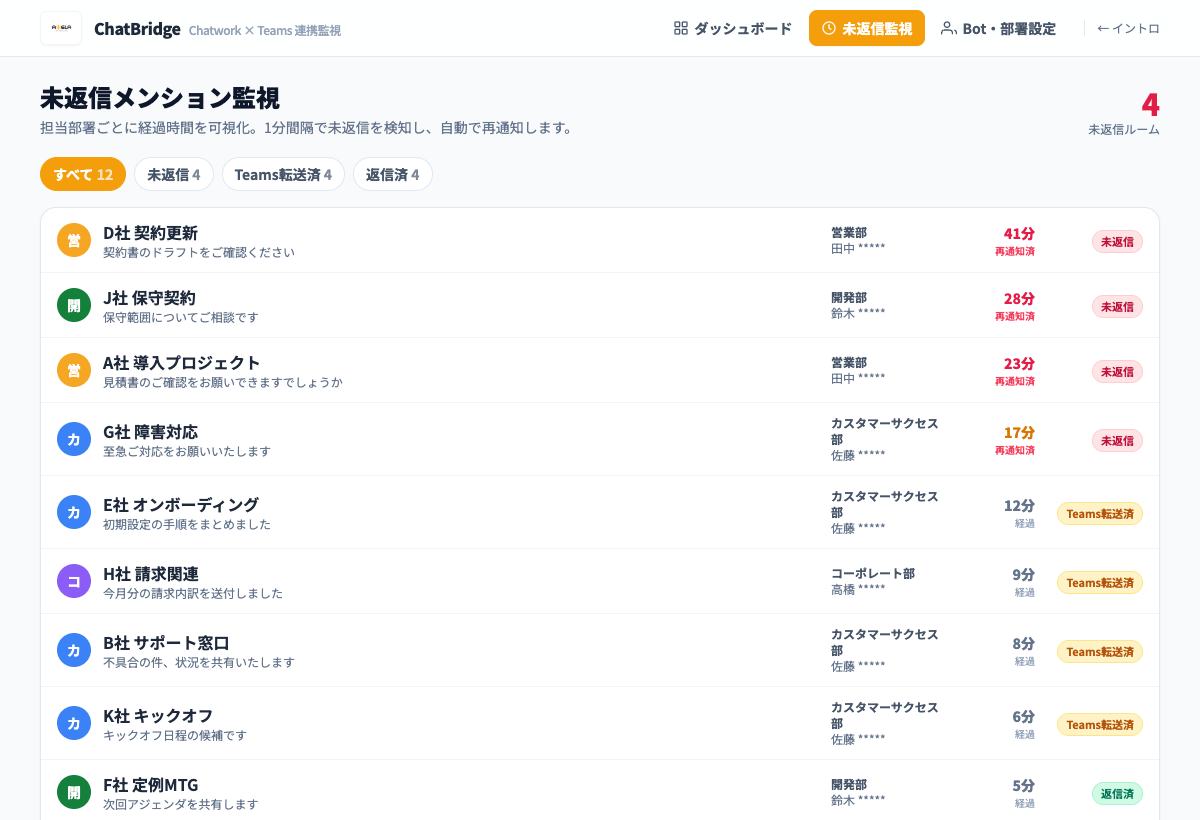Screen dimensions: 1200x820
Task: Open room J社 保守契約
Action: tap(600, 305)
